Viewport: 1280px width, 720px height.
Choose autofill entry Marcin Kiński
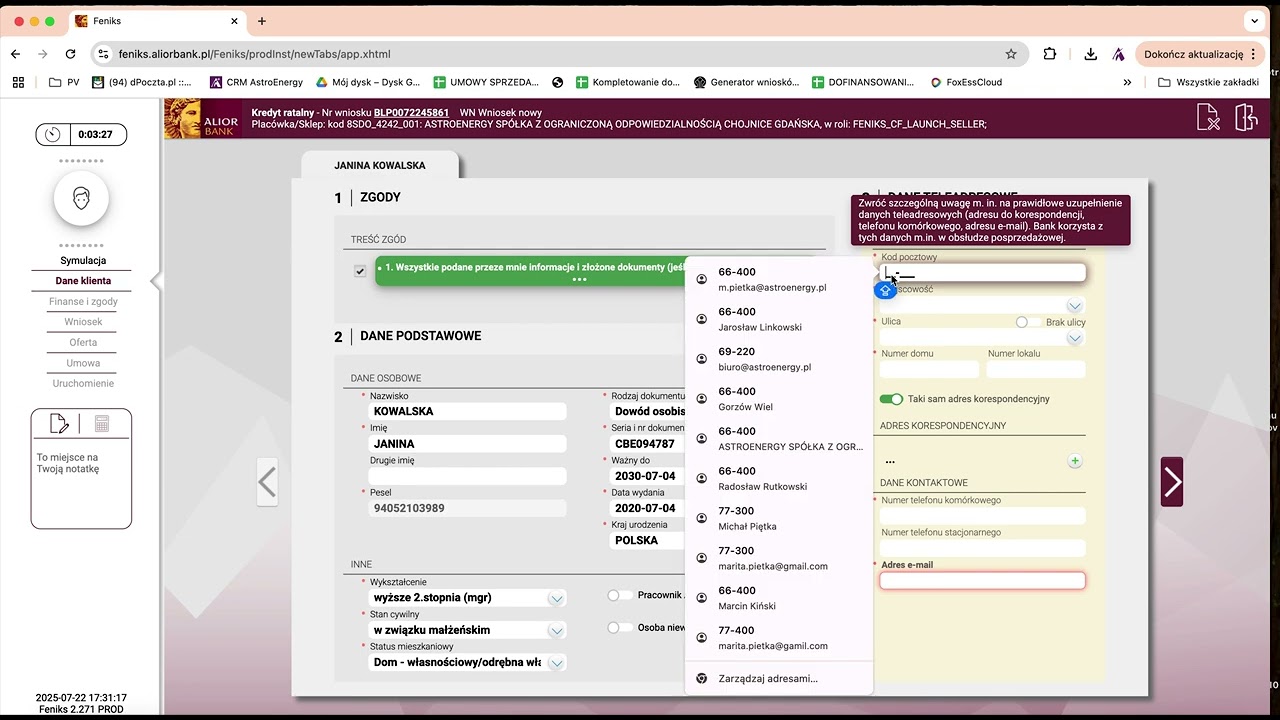779,598
